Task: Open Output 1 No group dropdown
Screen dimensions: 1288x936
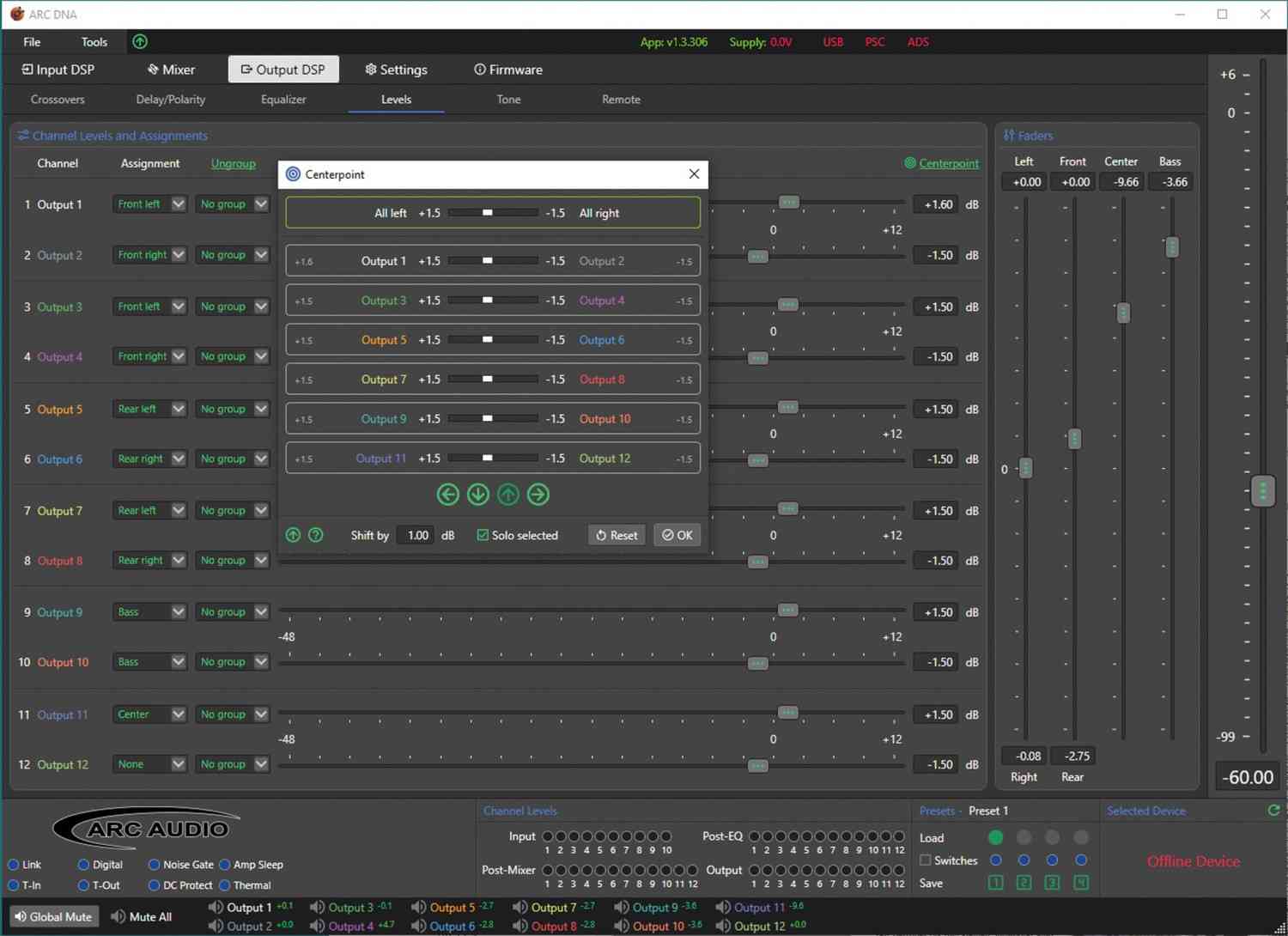Action: [232, 204]
